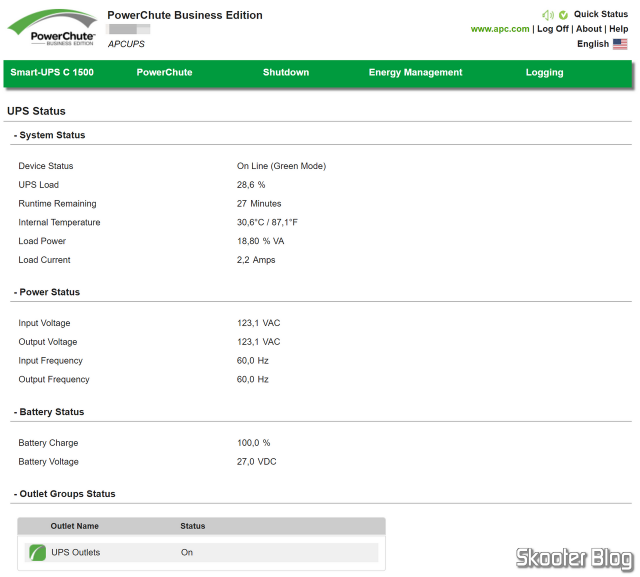Click the UPS Status page heading
The width and height of the screenshot is (640, 577).
(36, 111)
